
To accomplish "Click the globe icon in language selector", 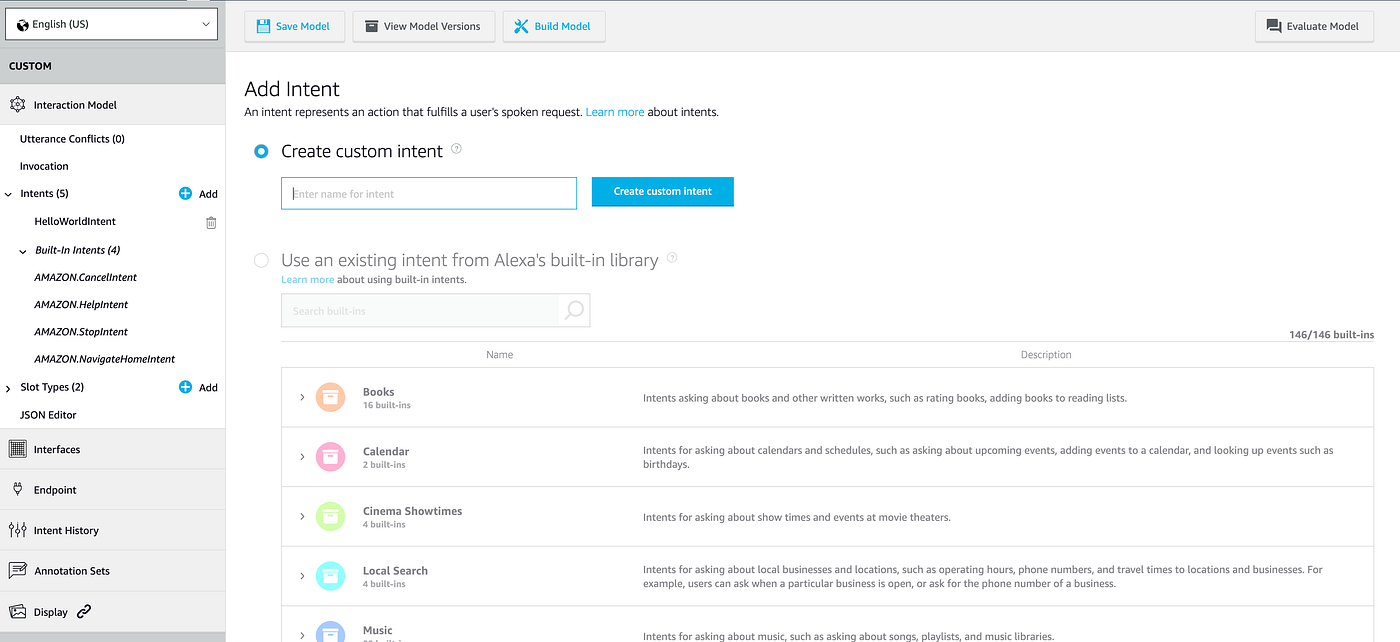I will [22, 24].
